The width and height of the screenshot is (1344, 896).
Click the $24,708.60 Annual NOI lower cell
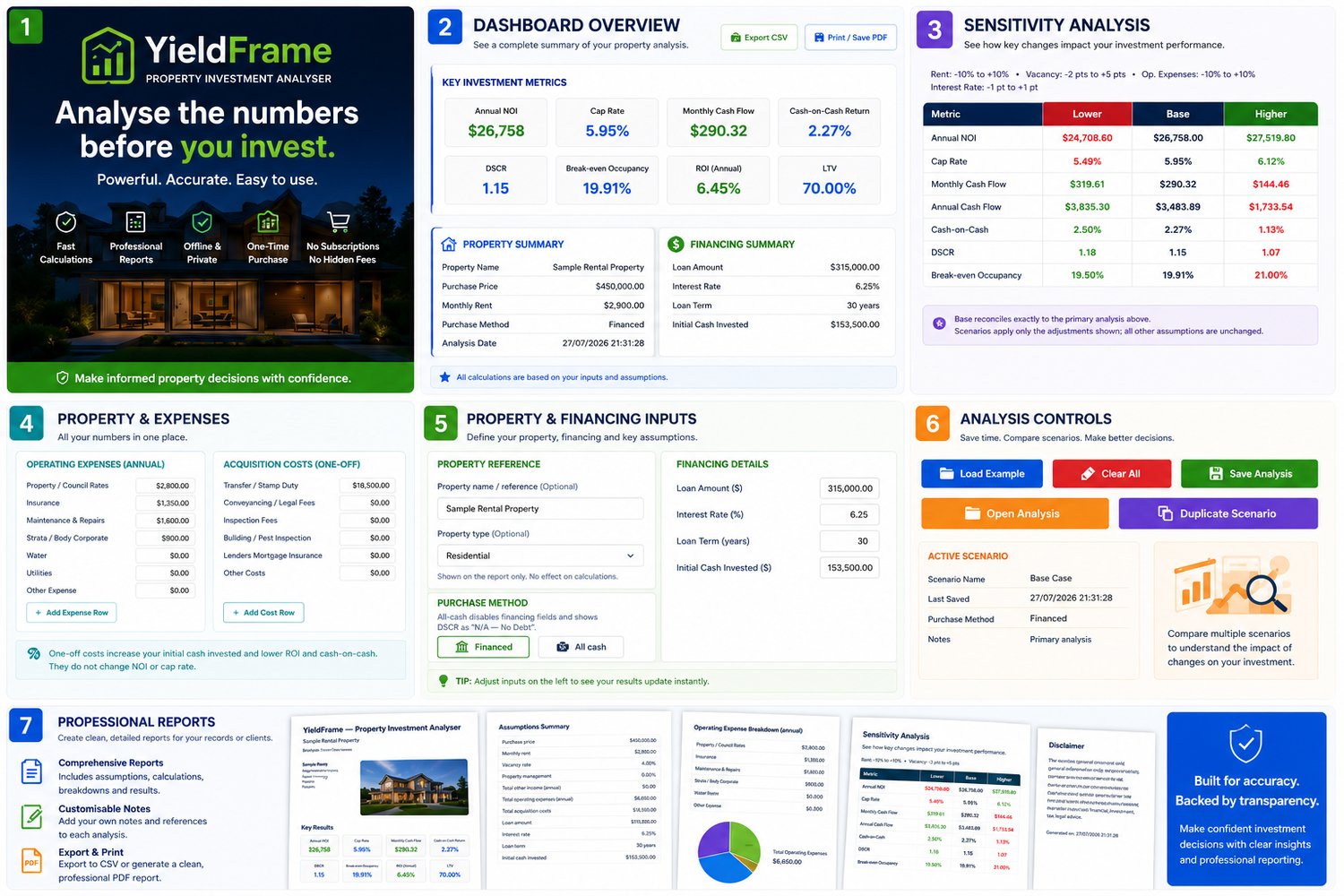point(1087,138)
